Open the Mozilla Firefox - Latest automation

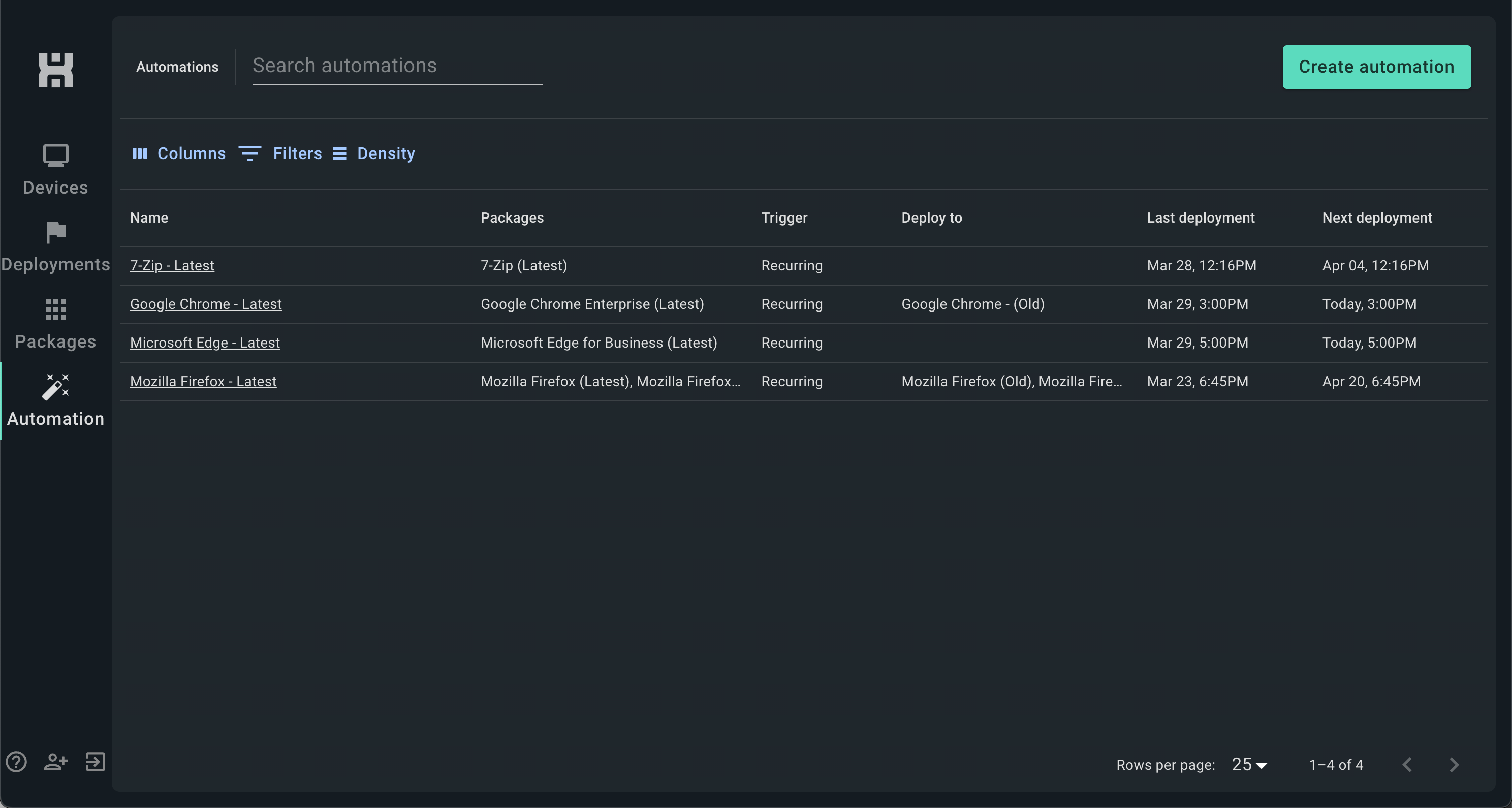(x=203, y=382)
